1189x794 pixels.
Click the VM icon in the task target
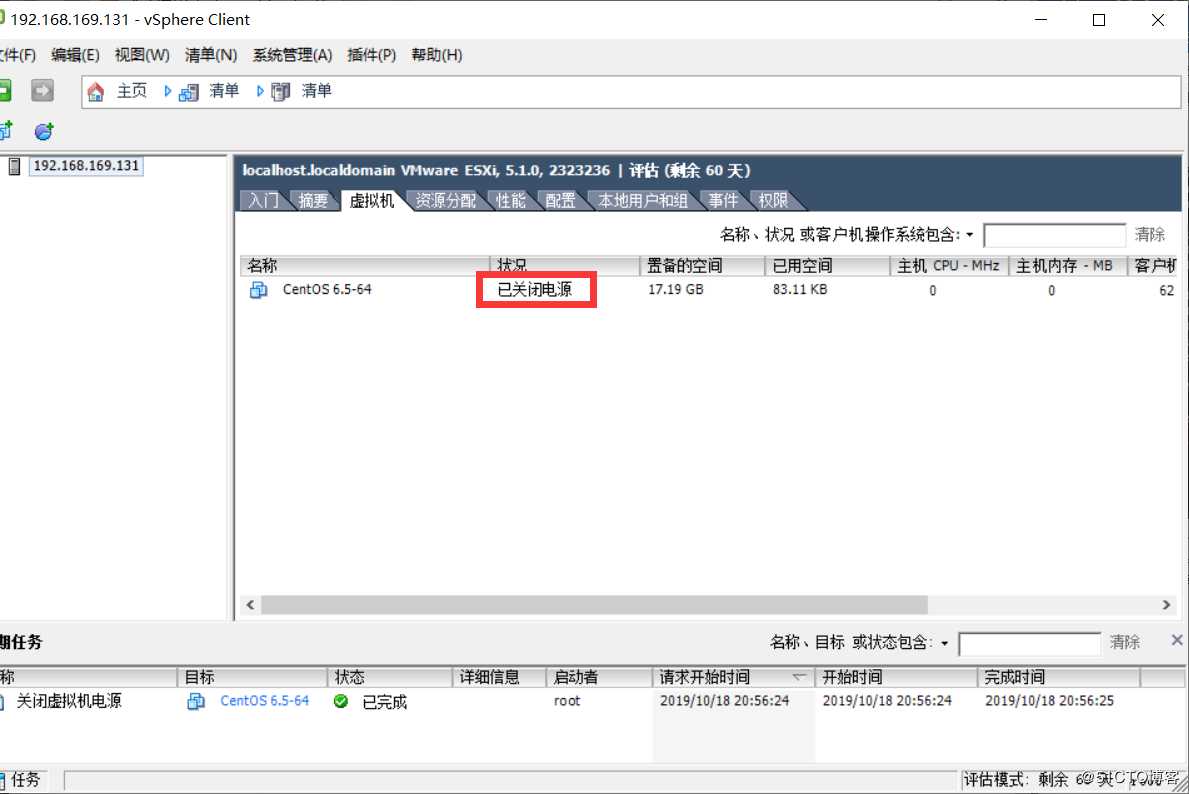[x=196, y=701]
